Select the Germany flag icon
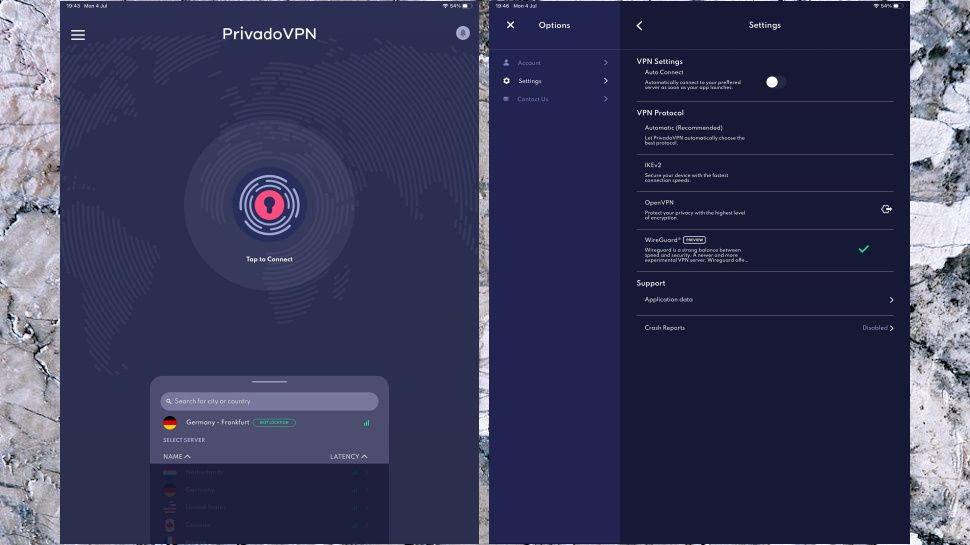 coord(170,423)
